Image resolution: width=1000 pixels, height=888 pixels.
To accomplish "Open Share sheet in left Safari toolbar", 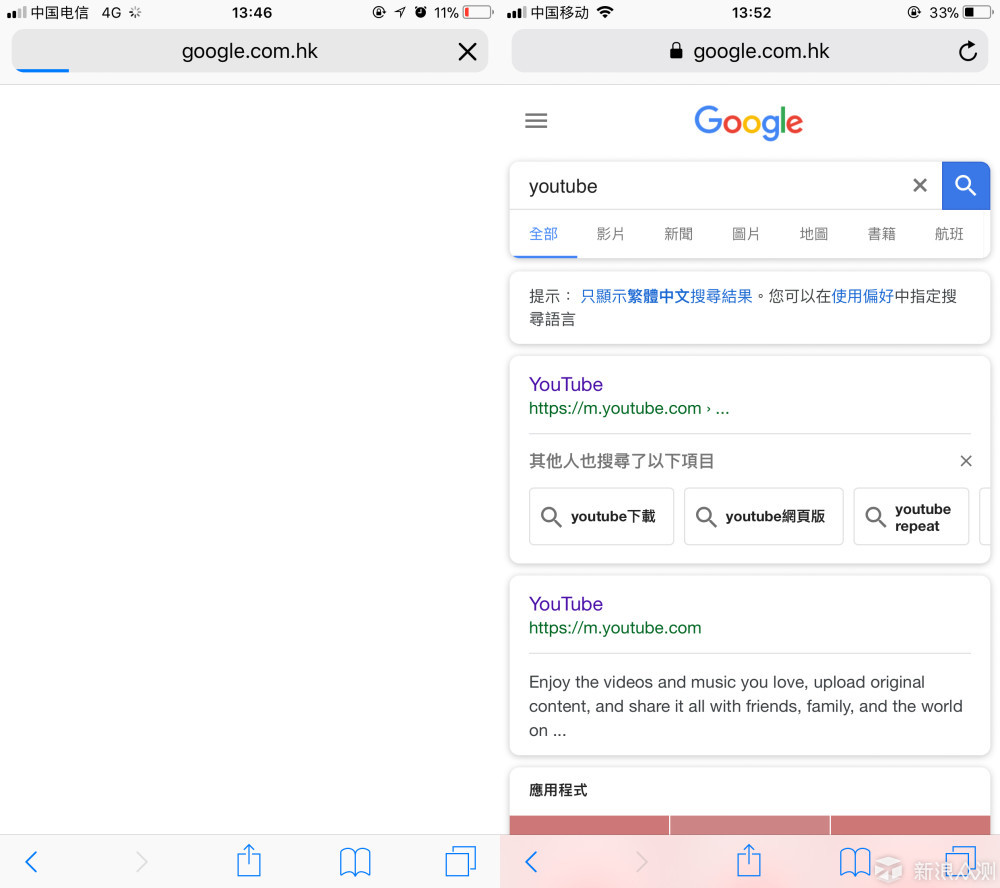I will (x=249, y=860).
